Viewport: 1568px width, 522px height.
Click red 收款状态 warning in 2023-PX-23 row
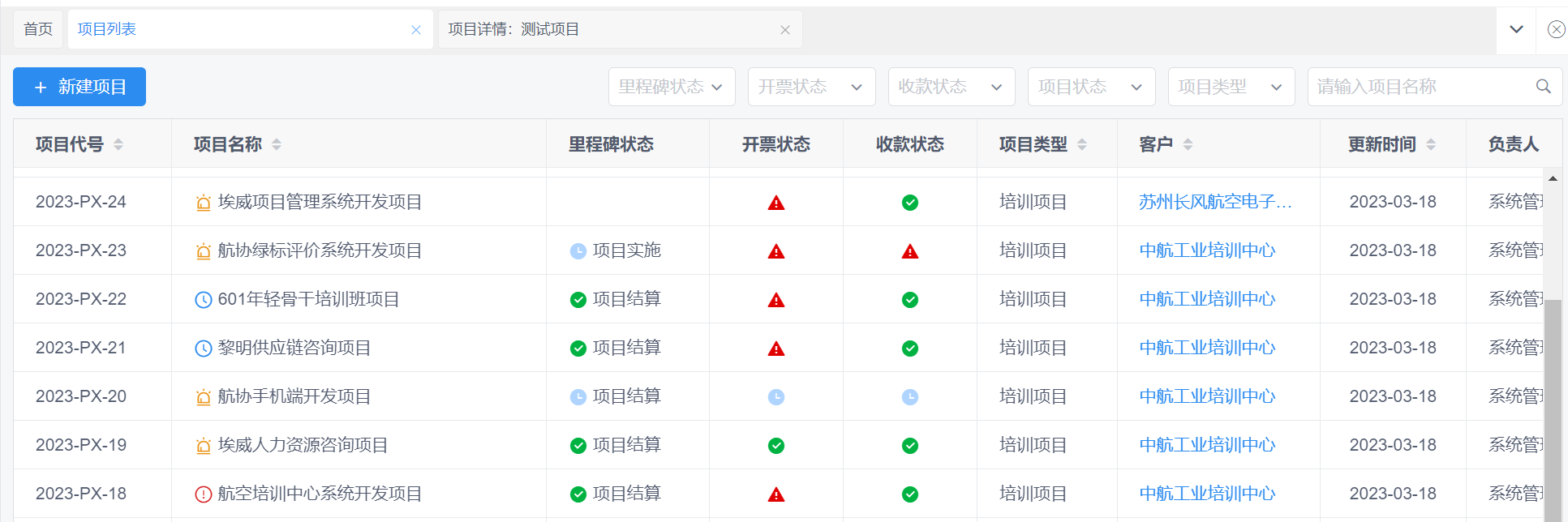(910, 251)
